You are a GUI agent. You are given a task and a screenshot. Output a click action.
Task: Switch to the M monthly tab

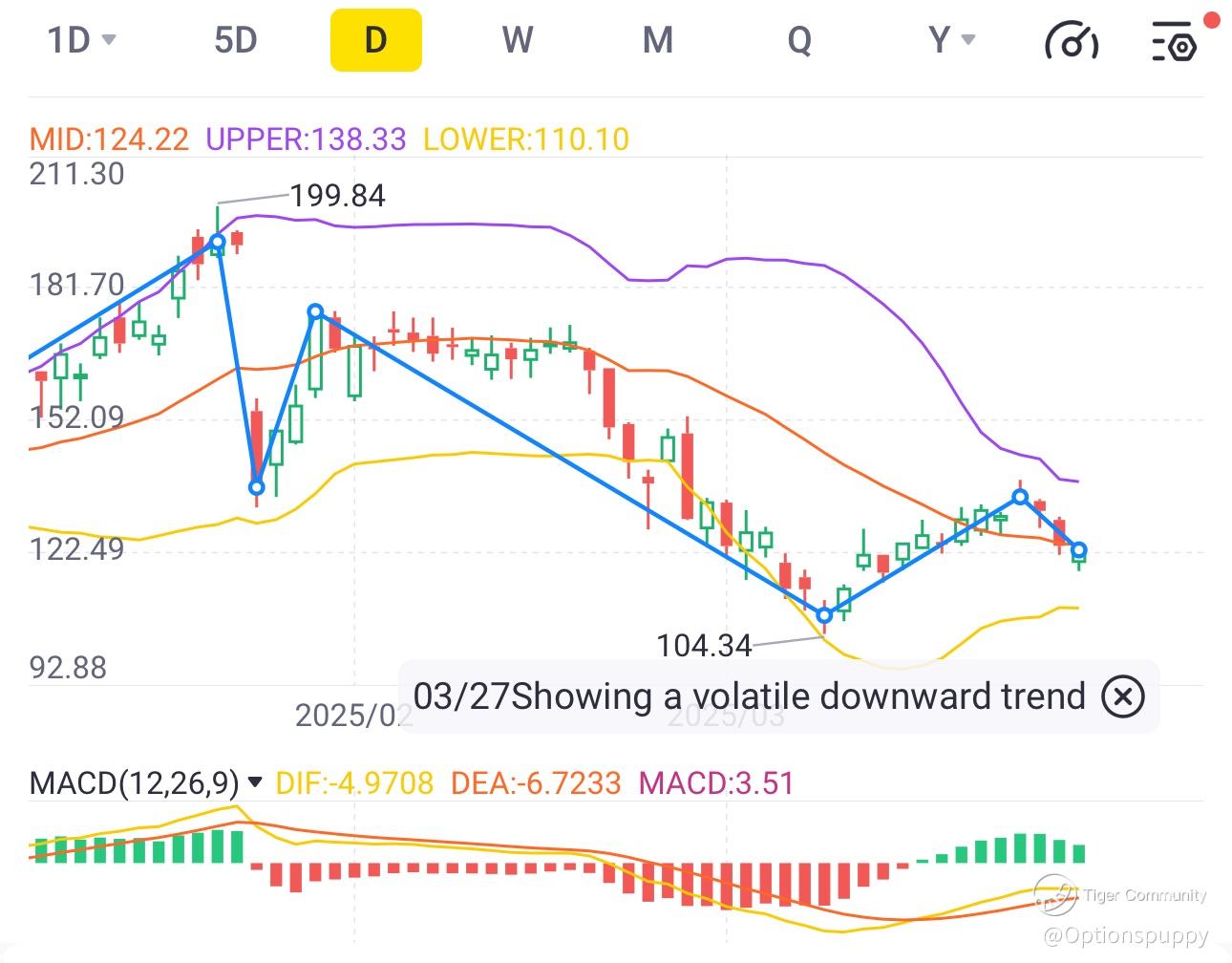click(657, 40)
